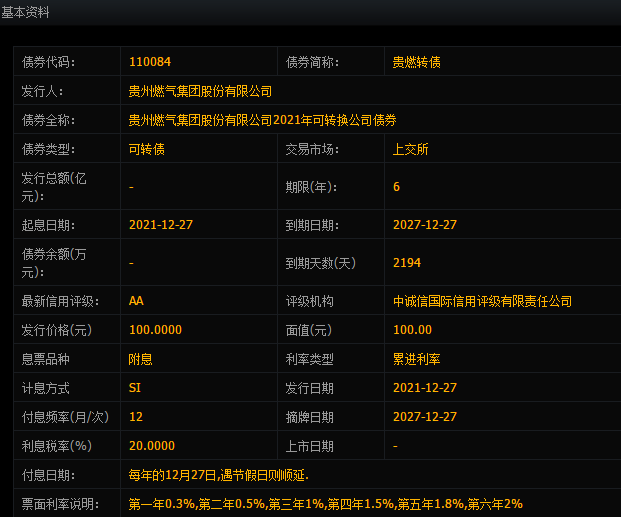Image resolution: width=621 pixels, height=517 pixels.
Task: Select the 基本资料 section header
Action: tap(25, 12)
